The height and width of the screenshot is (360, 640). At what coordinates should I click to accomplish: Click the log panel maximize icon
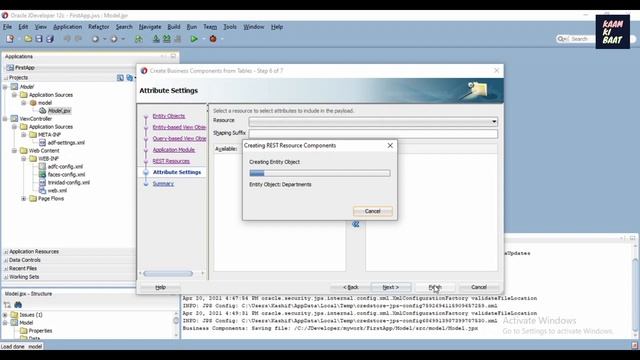[632, 238]
